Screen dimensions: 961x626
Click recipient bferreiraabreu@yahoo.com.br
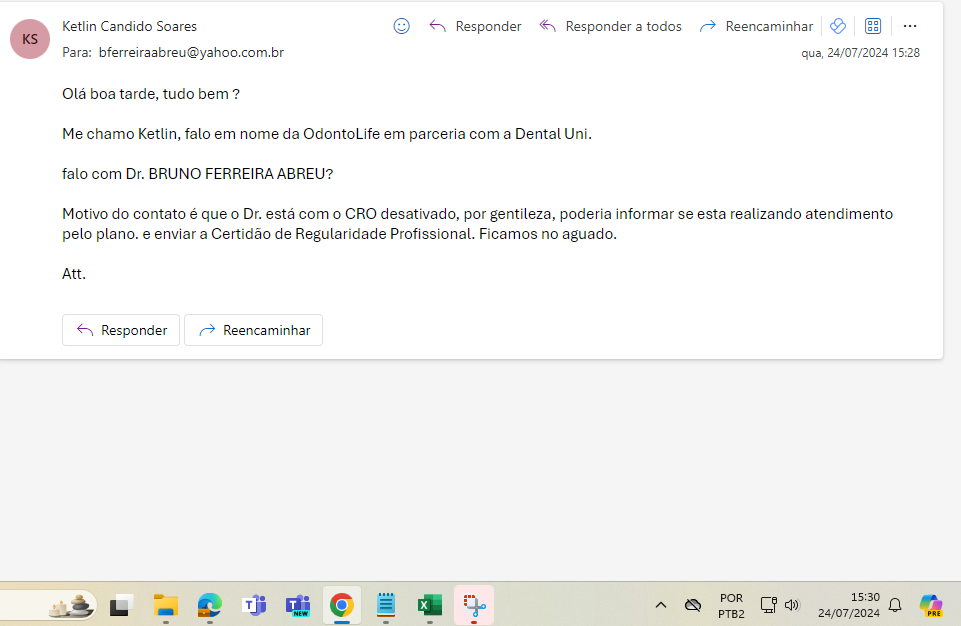tap(191, 53)
